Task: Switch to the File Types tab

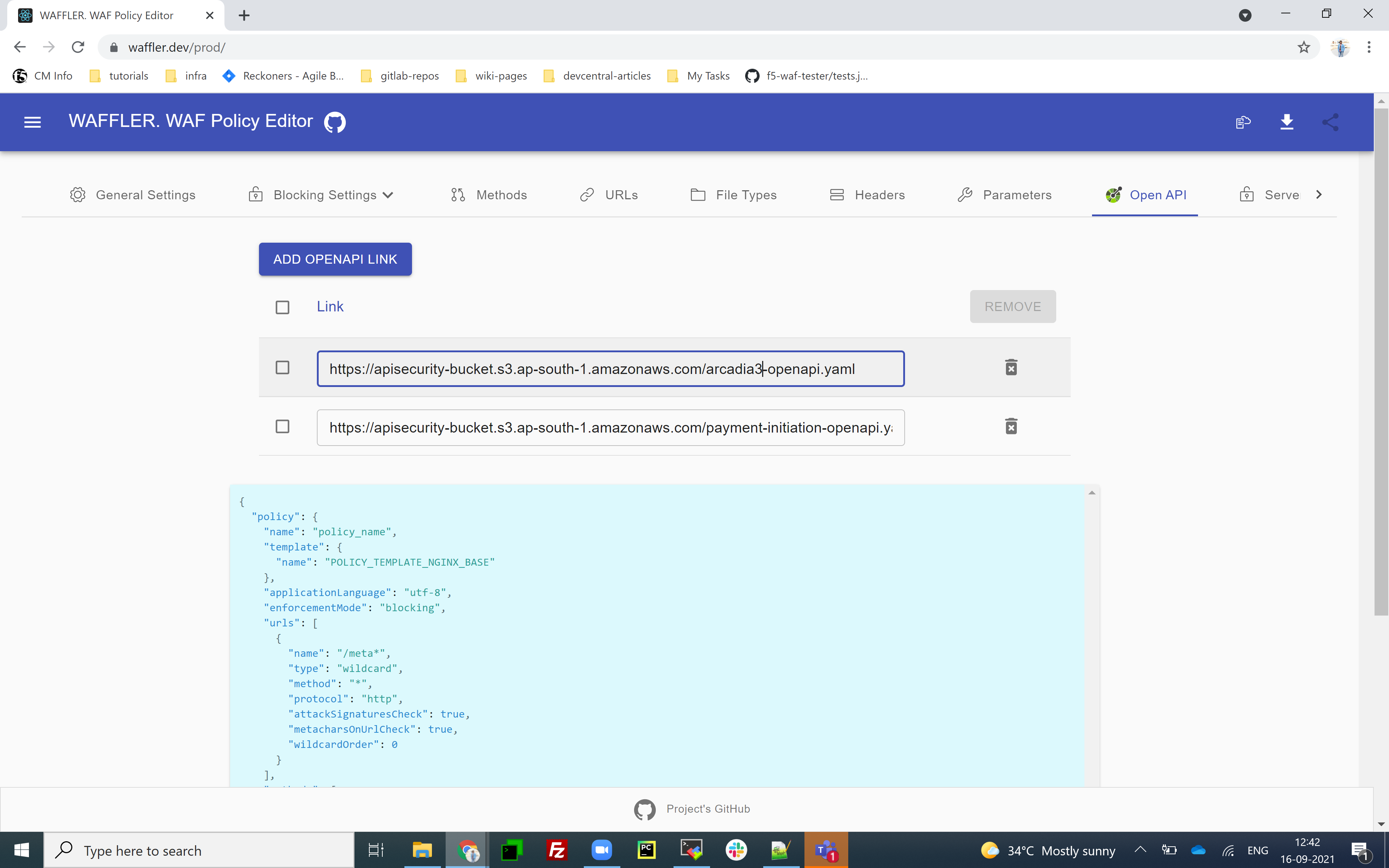Action: (x=734, y=195)
